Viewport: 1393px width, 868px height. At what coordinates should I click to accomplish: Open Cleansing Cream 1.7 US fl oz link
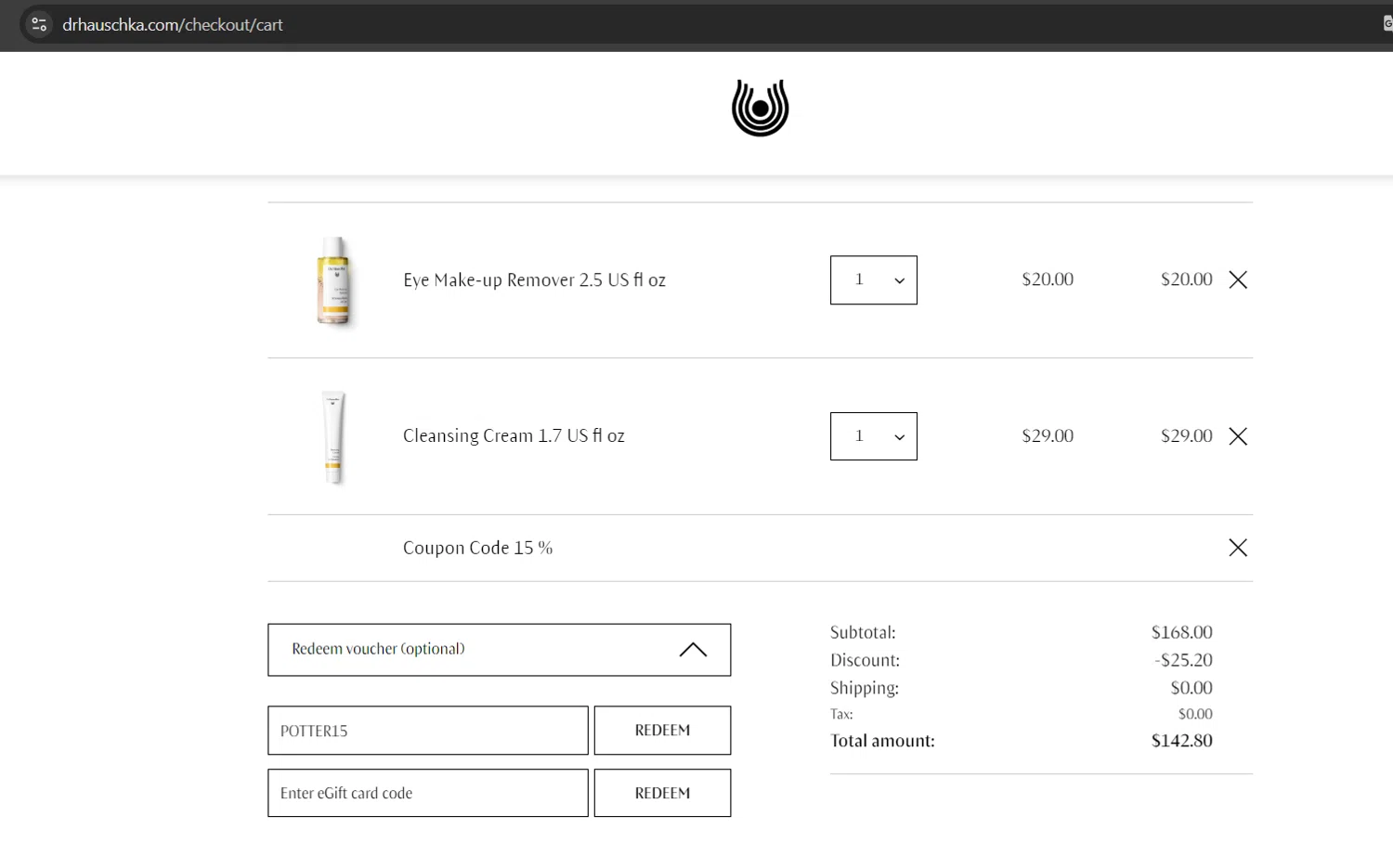(514, 436)
